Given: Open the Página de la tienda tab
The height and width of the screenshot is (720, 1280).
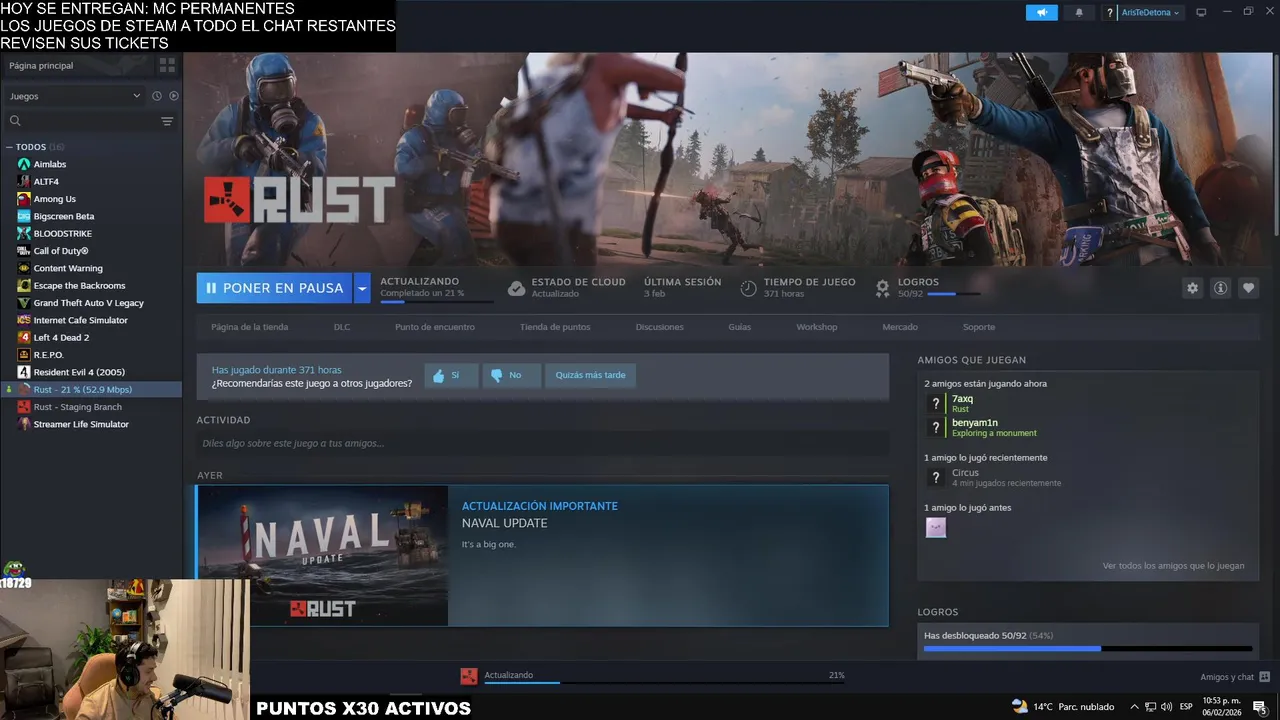Looking at the screenshot, I should 249,327.
